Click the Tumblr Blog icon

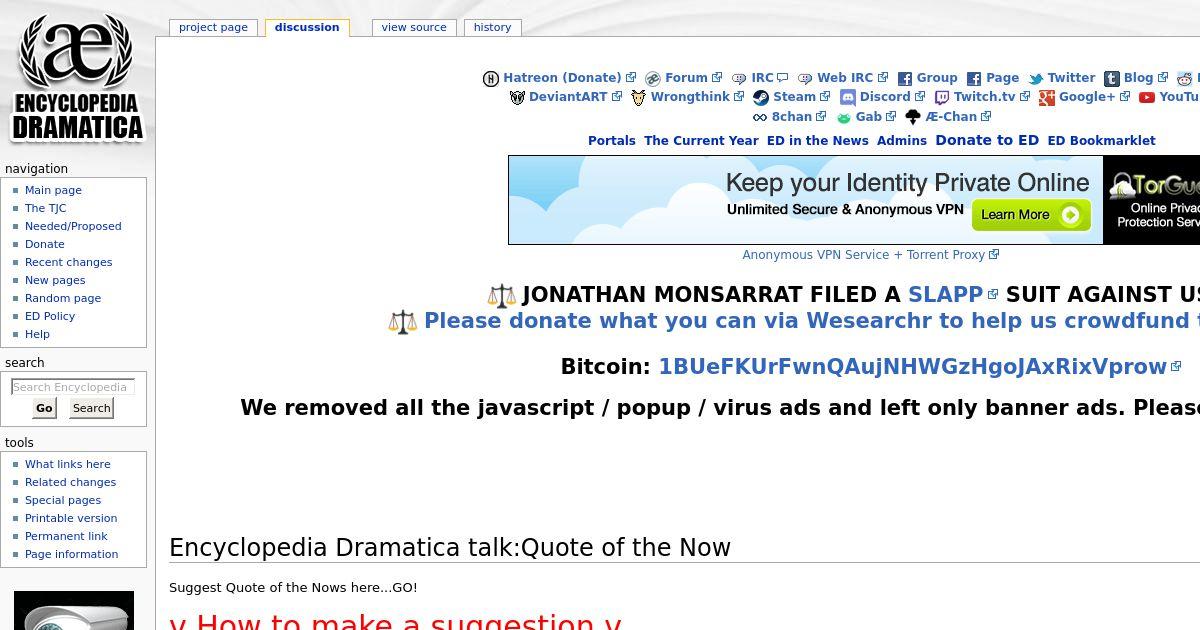pos(1112,78)
